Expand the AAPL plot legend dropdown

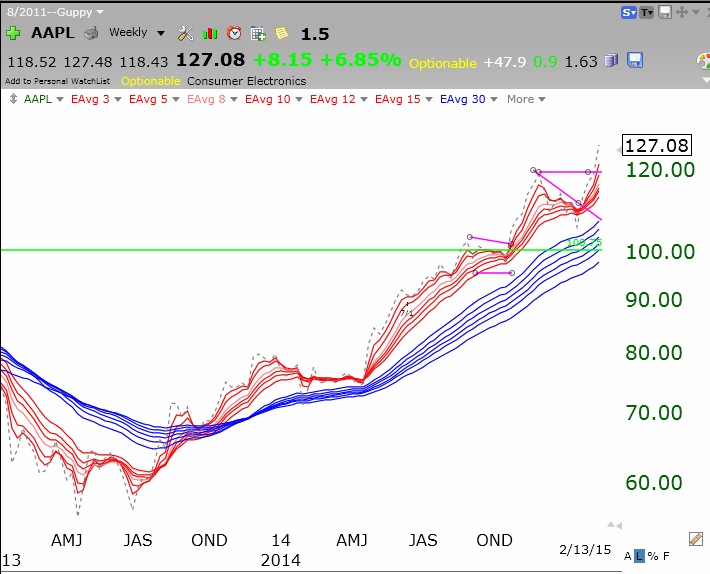(x=60, y=99)
